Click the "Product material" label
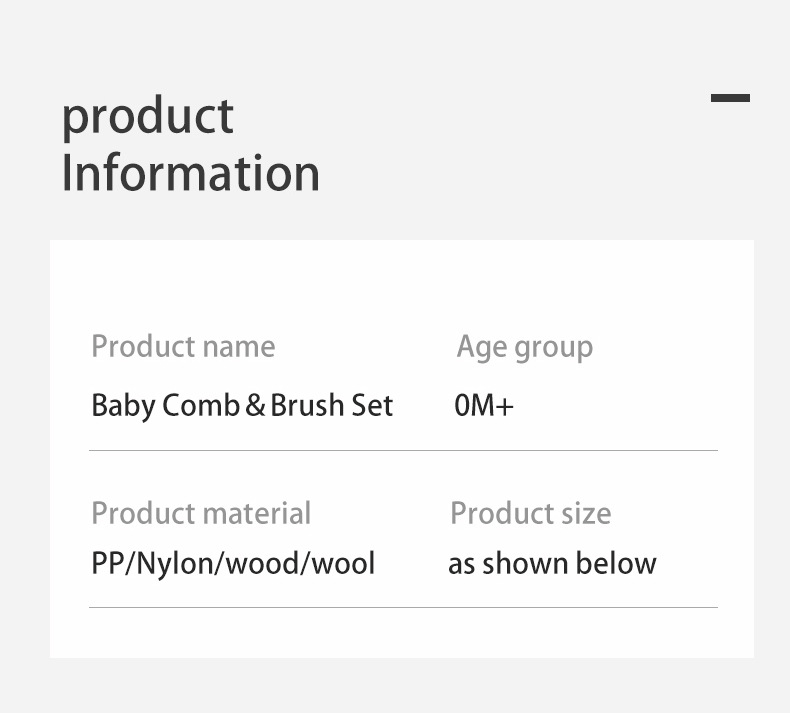Screen dimensions: 790x713 pos(201,513)
